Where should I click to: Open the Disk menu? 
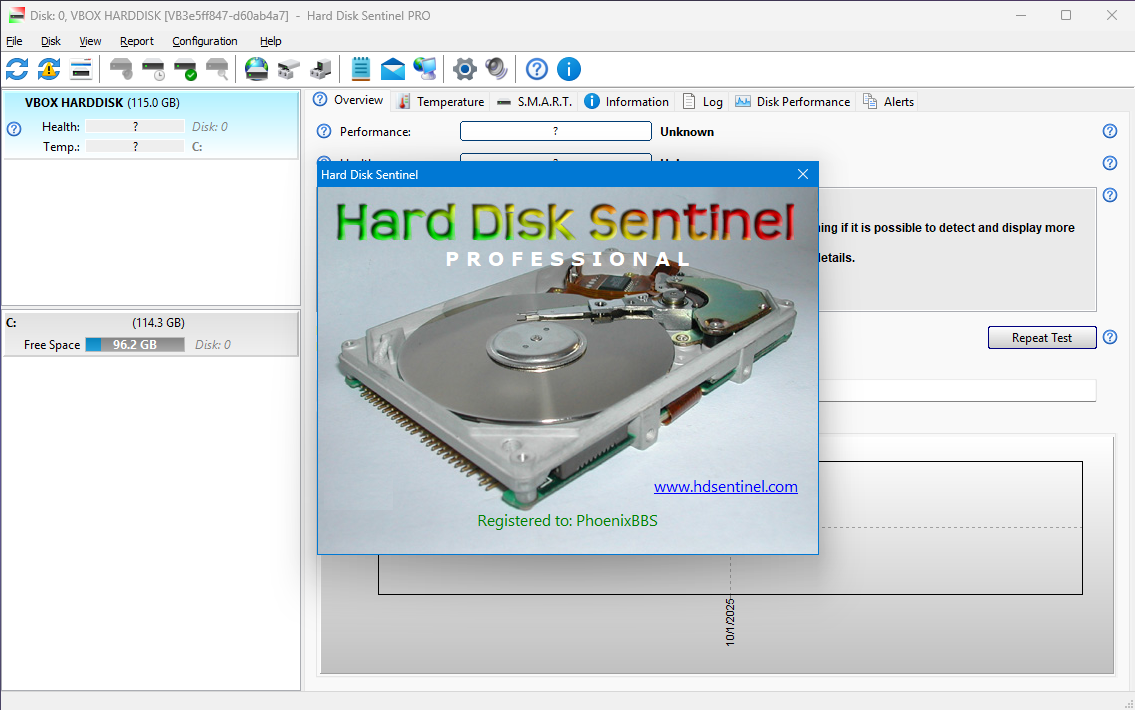pos(51,41)
